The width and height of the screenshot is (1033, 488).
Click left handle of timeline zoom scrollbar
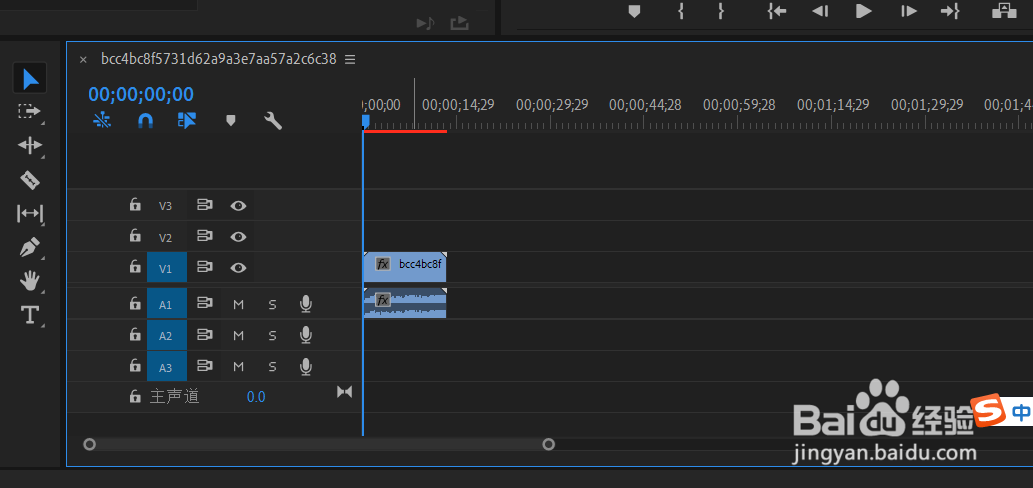pyautogui.click(x=90, y=445)
